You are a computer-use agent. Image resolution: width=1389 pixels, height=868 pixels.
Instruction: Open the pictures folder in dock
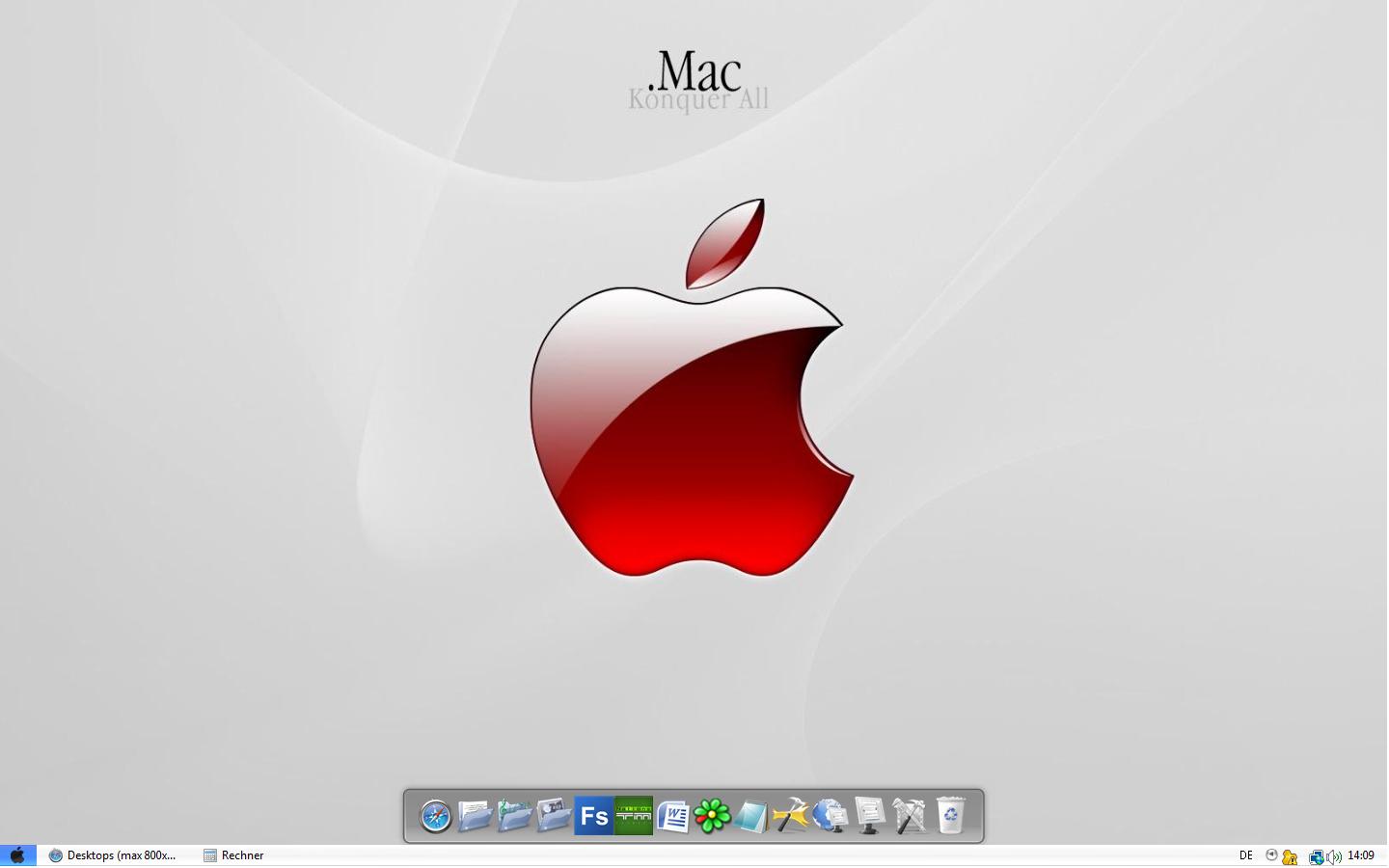pyautogui.click(x=554, y=816)
